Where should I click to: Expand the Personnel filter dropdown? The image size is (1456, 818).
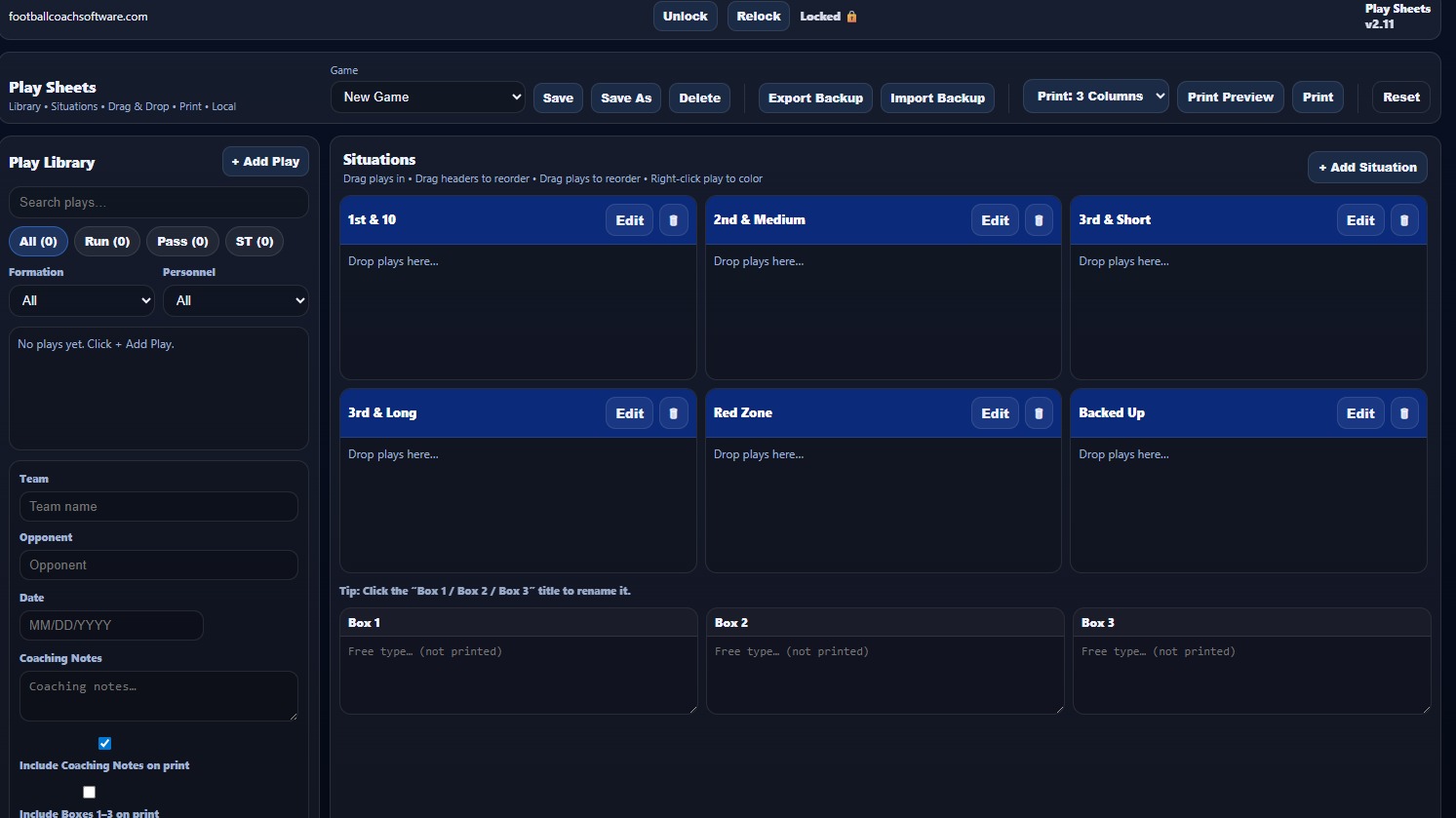click(235, 300)
